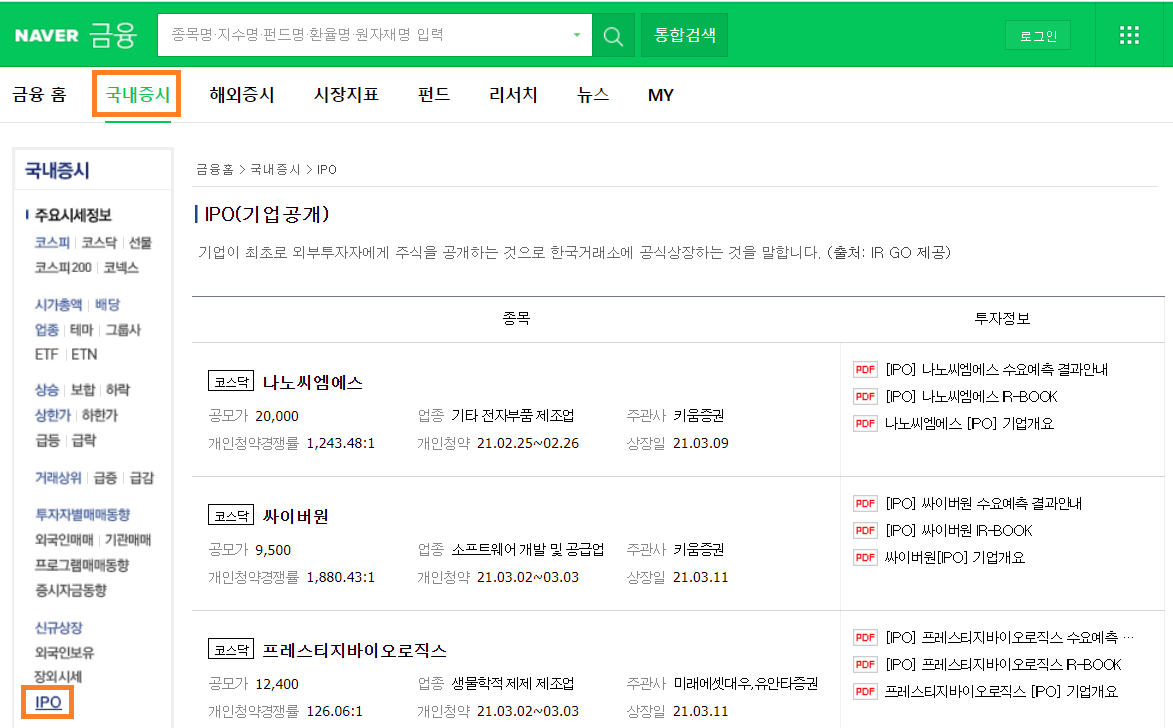Open 프레스티지바이오로직스 [IPO] 기업개요 document
The width and height of the screenshot is (1173, 728).
[x=1001, y=691]
